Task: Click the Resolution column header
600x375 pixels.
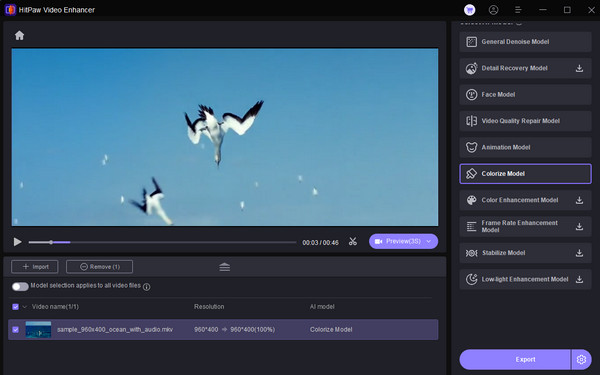Action: click(x=209, y=307)
